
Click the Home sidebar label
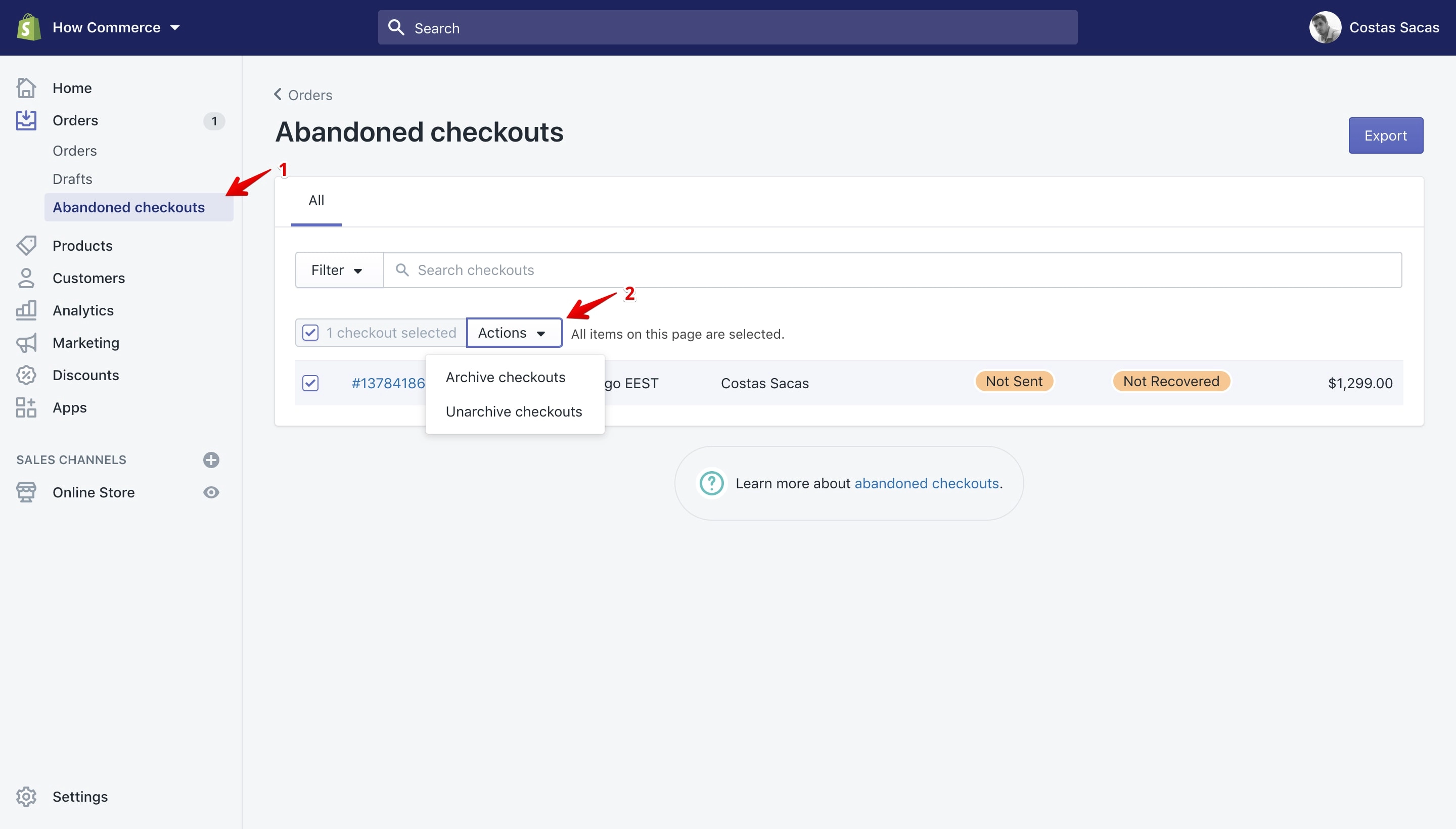pyautogui.click(x=72, y=87)
